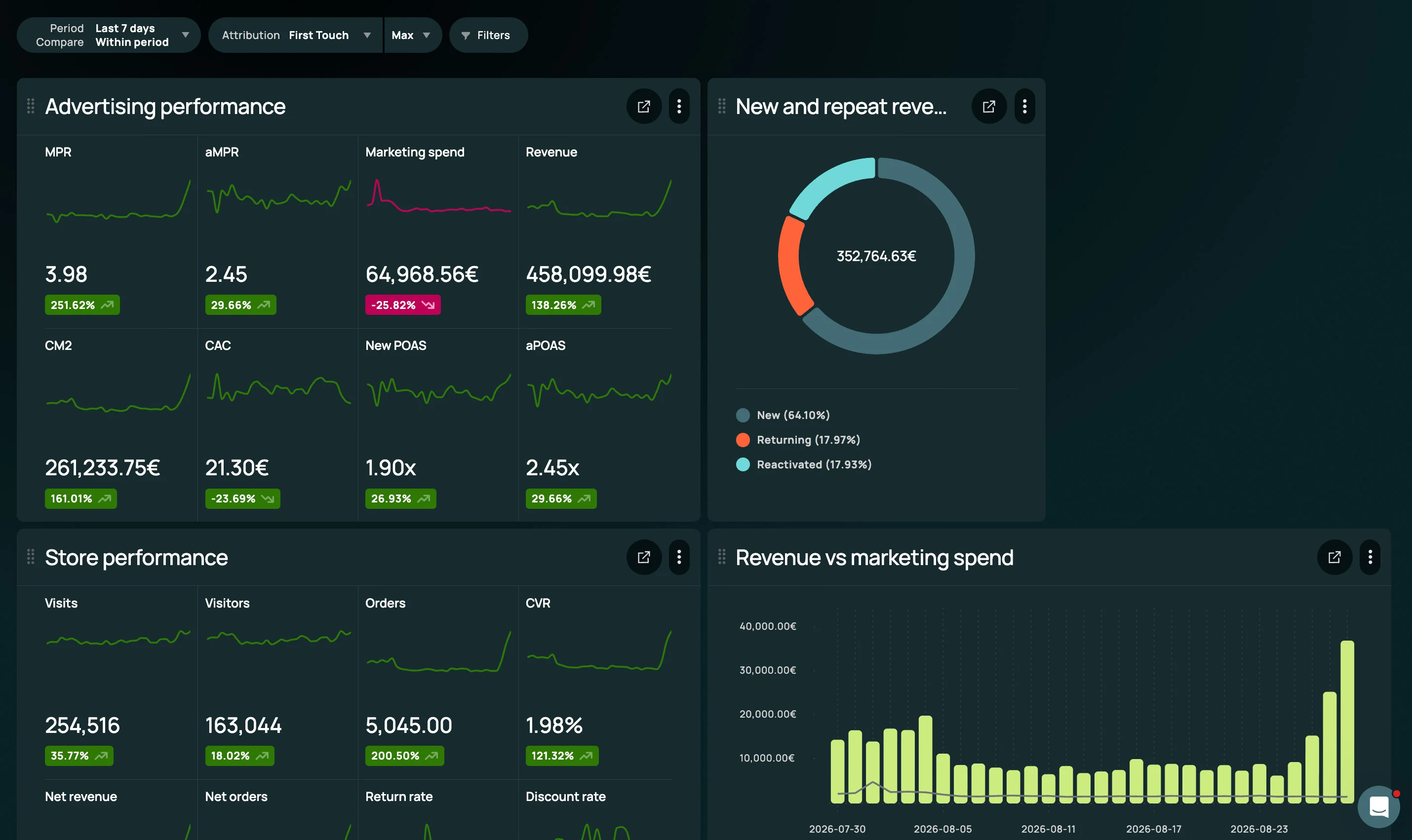Open Advertising performance in expanded view

pos(644,107)
